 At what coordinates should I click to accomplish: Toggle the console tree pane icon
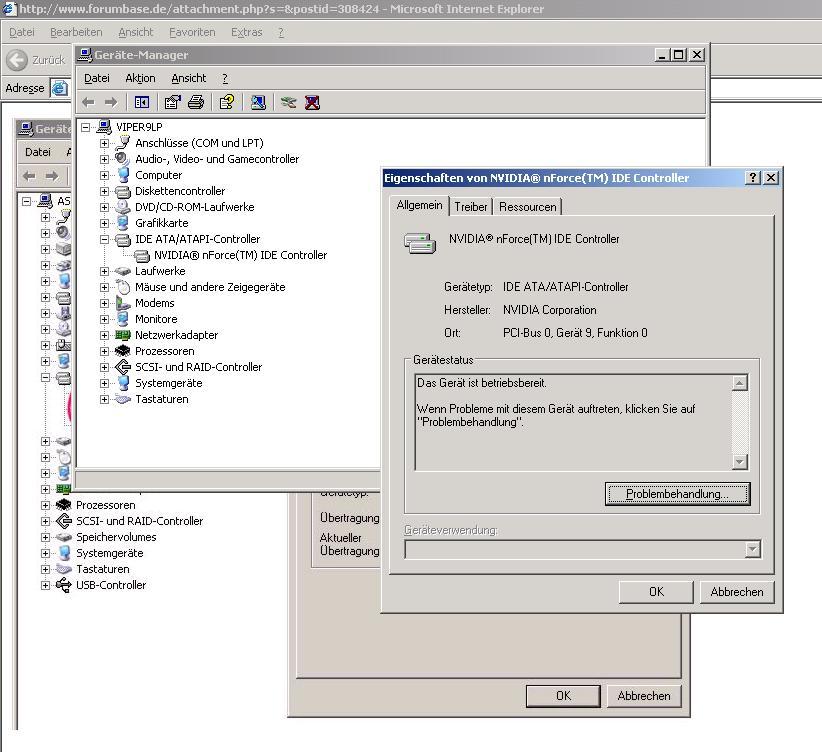(142, 102)
